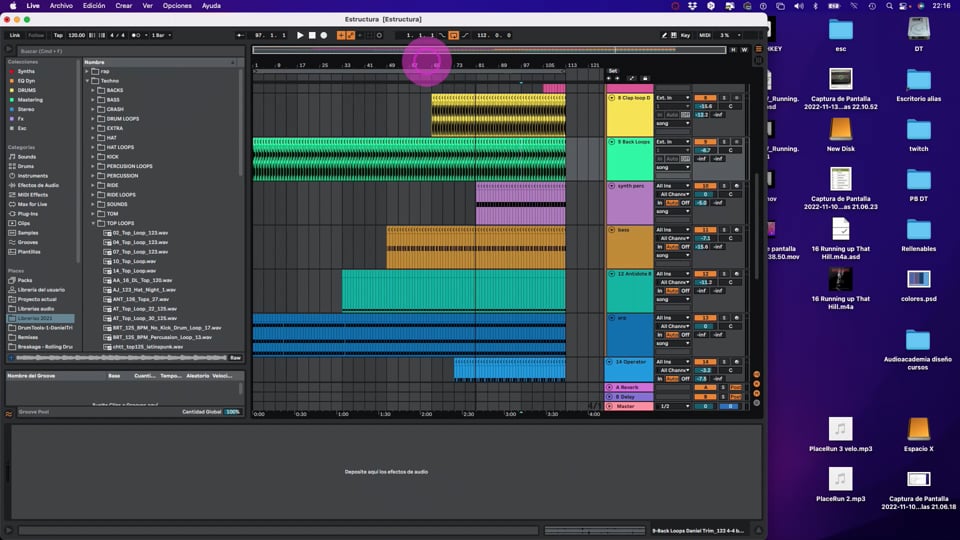Unfold the 9 Back Loops track
Viewport: 960px width, 540px height.
612,142
